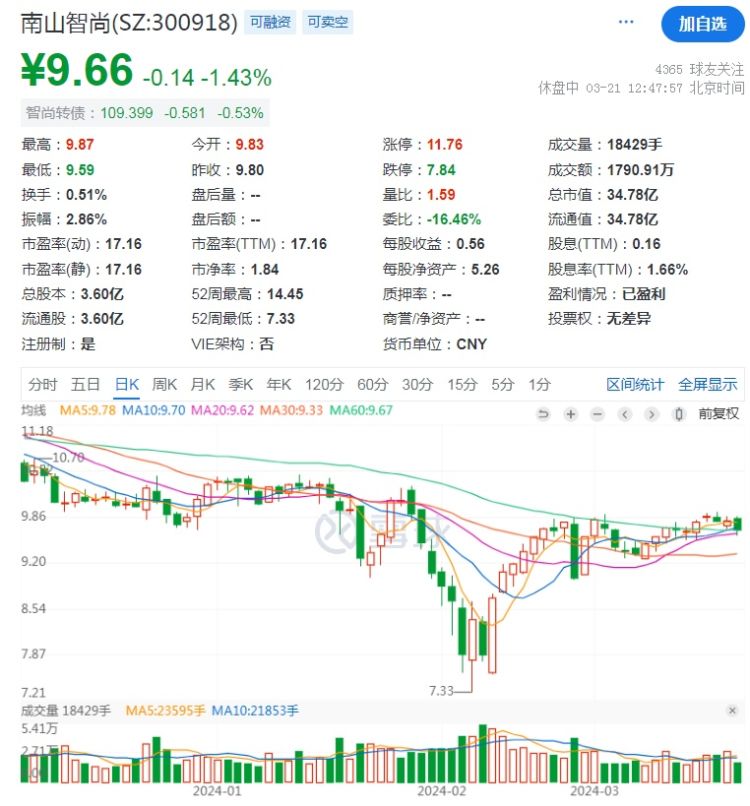Screen dimensions: 750x806
Task: Select the 120分 chart interval
Action: coord(324,384)
